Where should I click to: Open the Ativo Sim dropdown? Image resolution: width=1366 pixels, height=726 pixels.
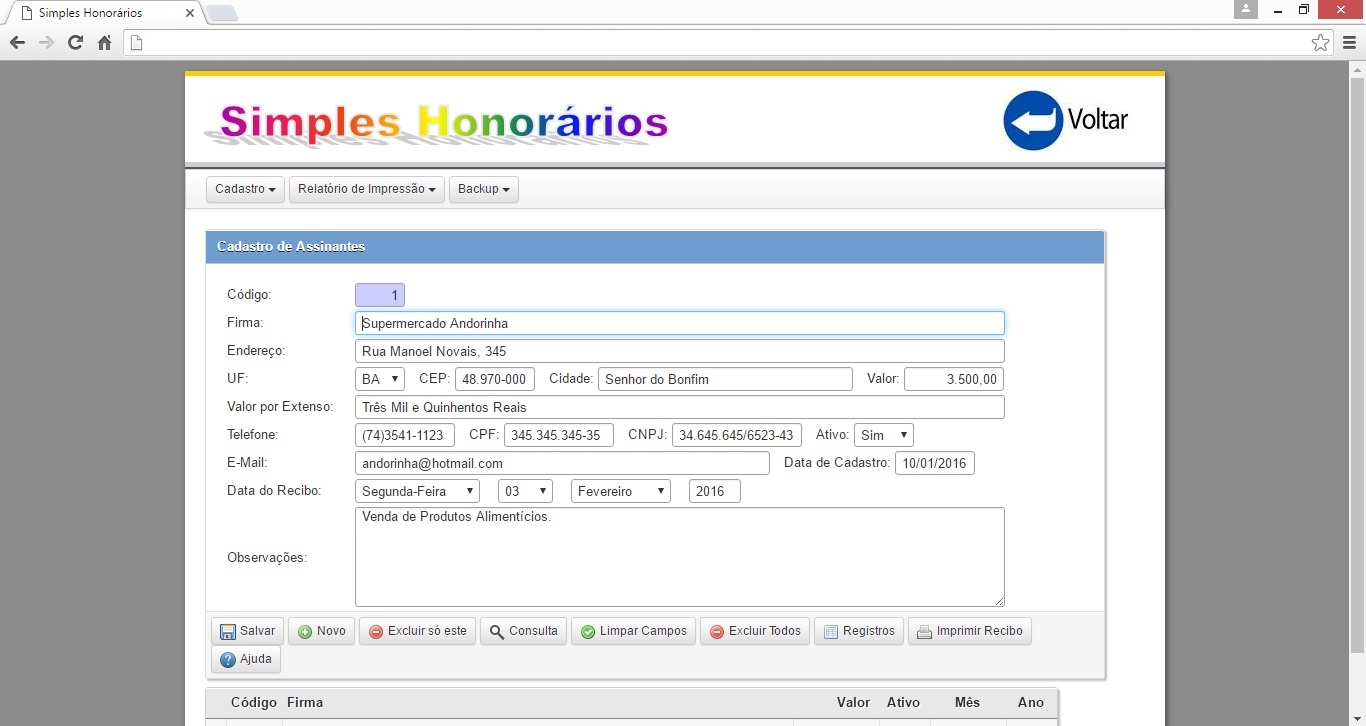coord(883,435)
